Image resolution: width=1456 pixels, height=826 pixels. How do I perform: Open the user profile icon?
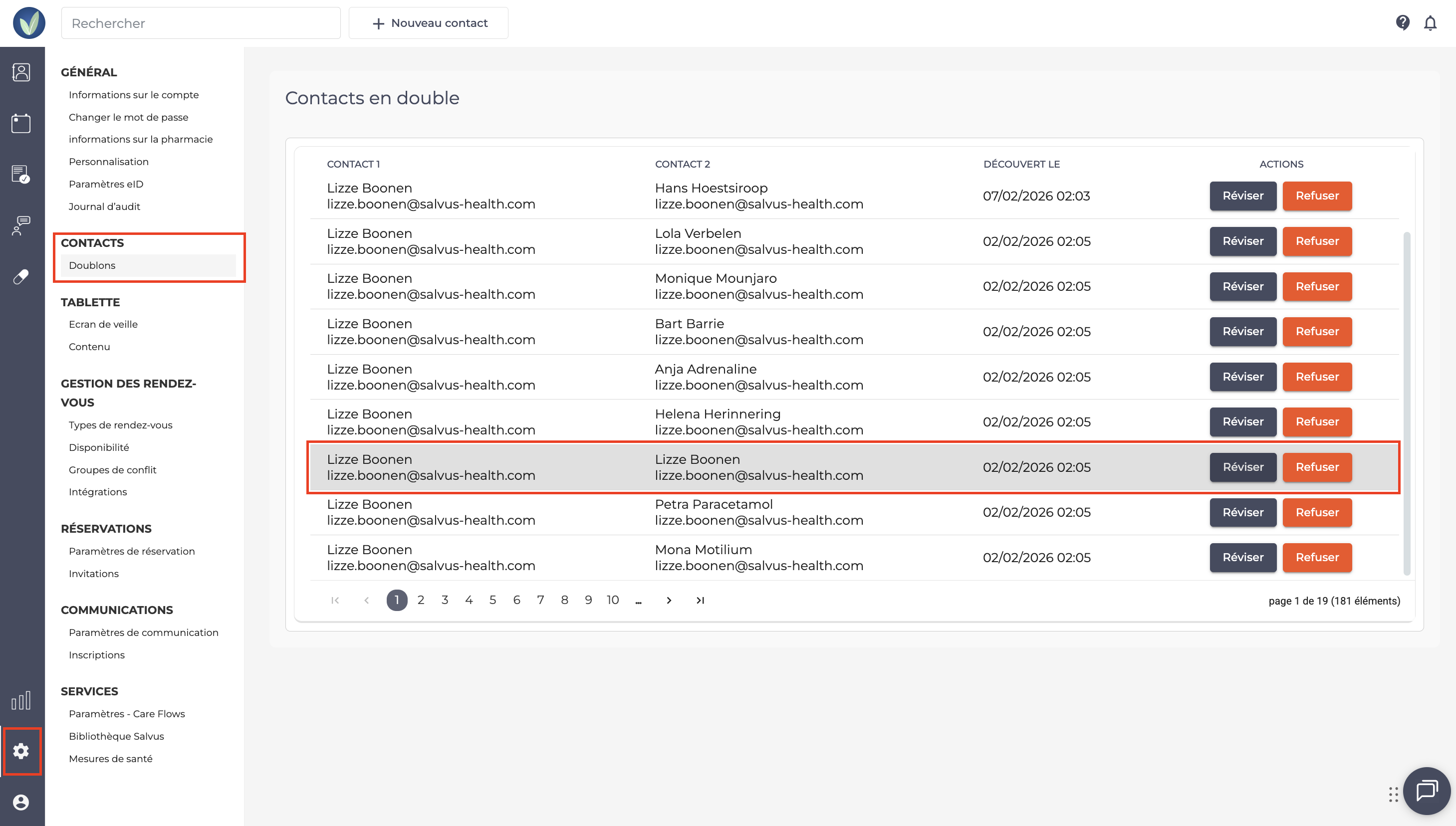click(21, 802)
